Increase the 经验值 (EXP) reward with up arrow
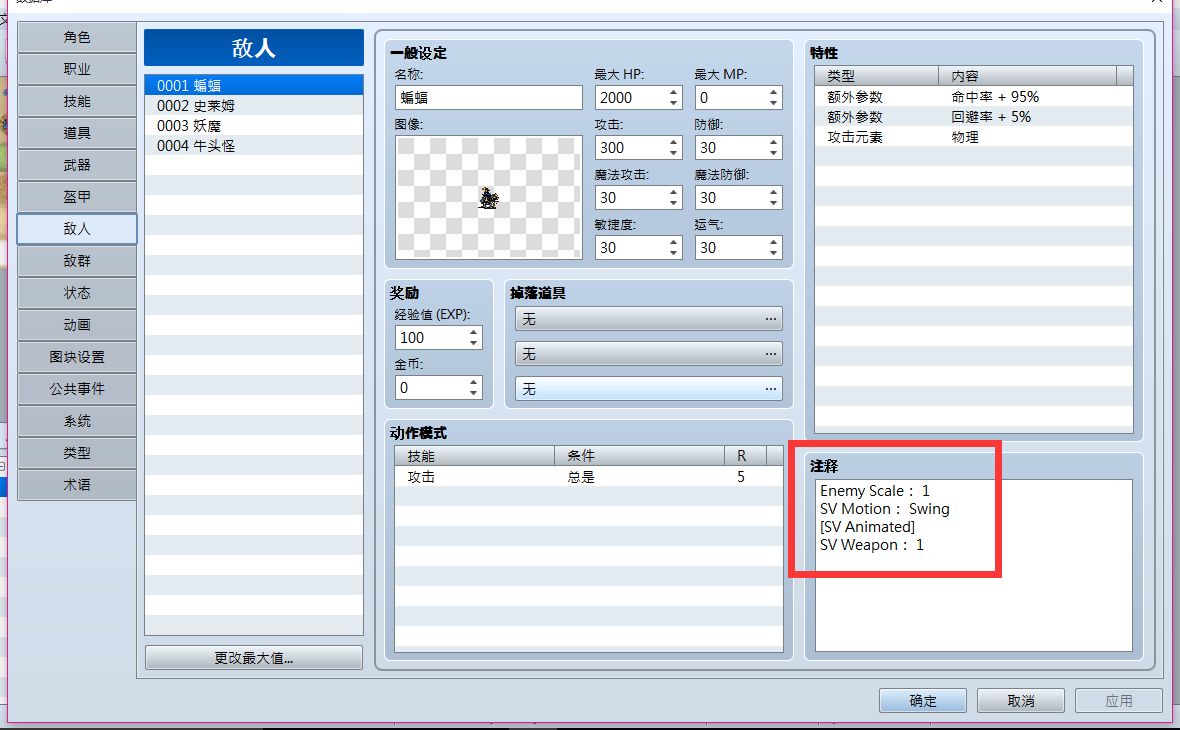The image size is (1180, 730). [473, 333]
